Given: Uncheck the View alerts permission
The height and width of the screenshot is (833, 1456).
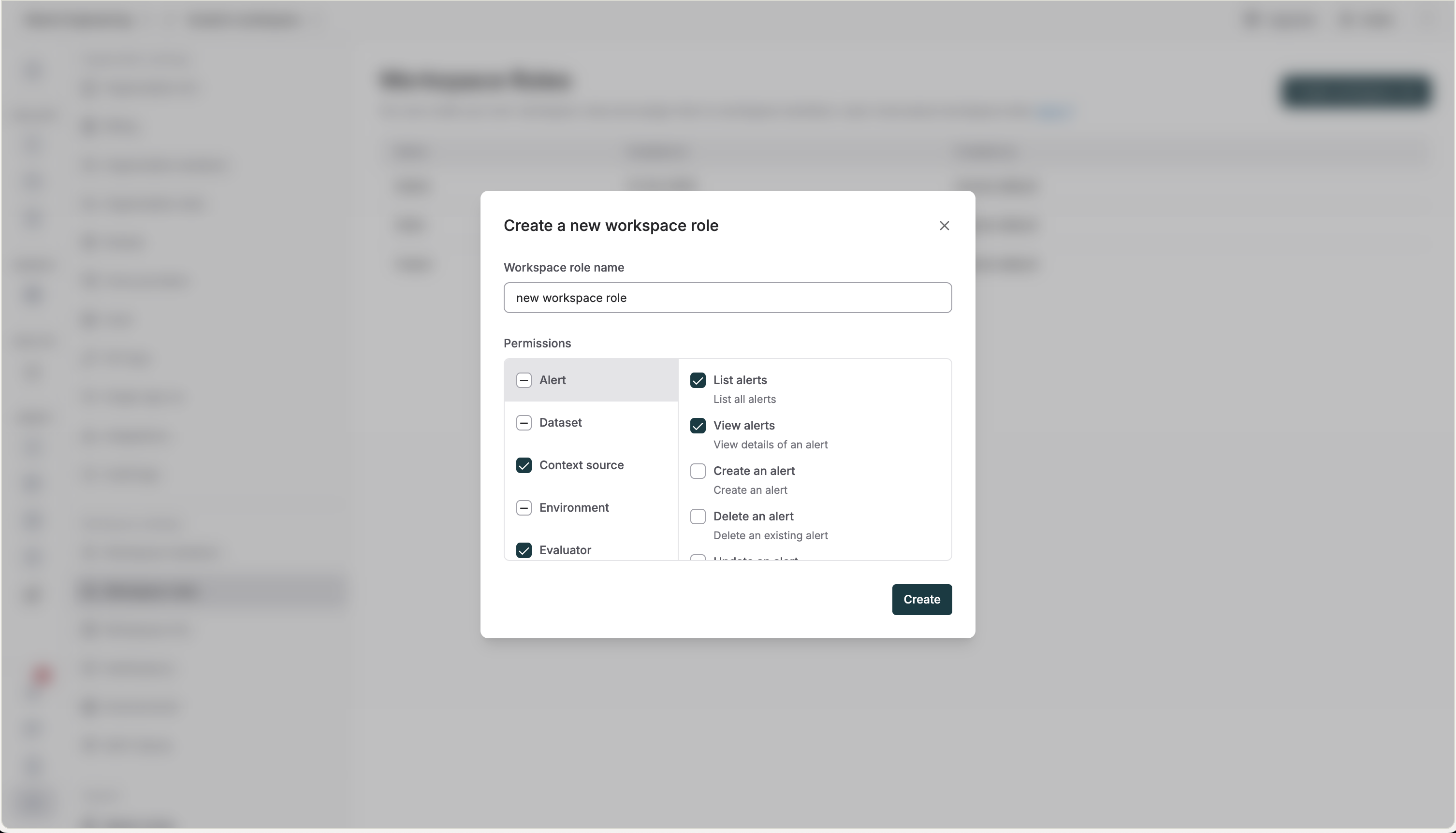Looking at the screenshot, I should click(x=698, y=426).
